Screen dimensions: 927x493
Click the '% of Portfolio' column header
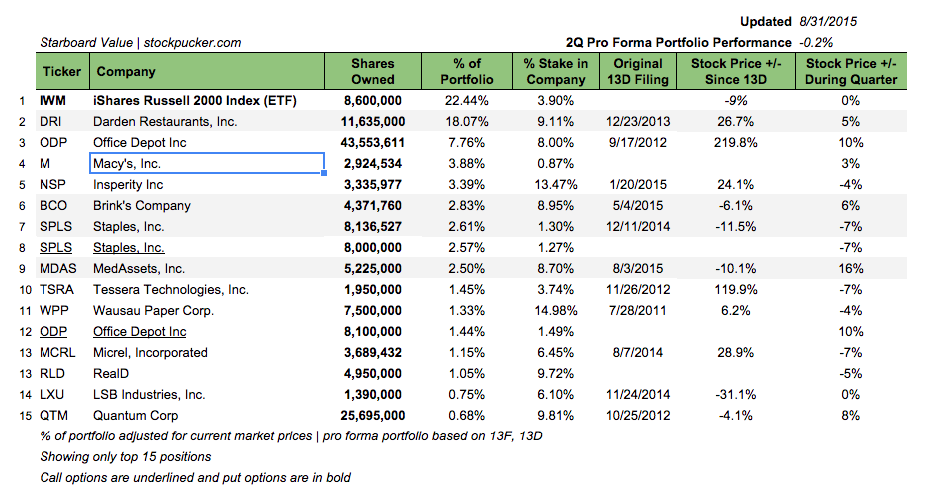[x=466, y=72]
